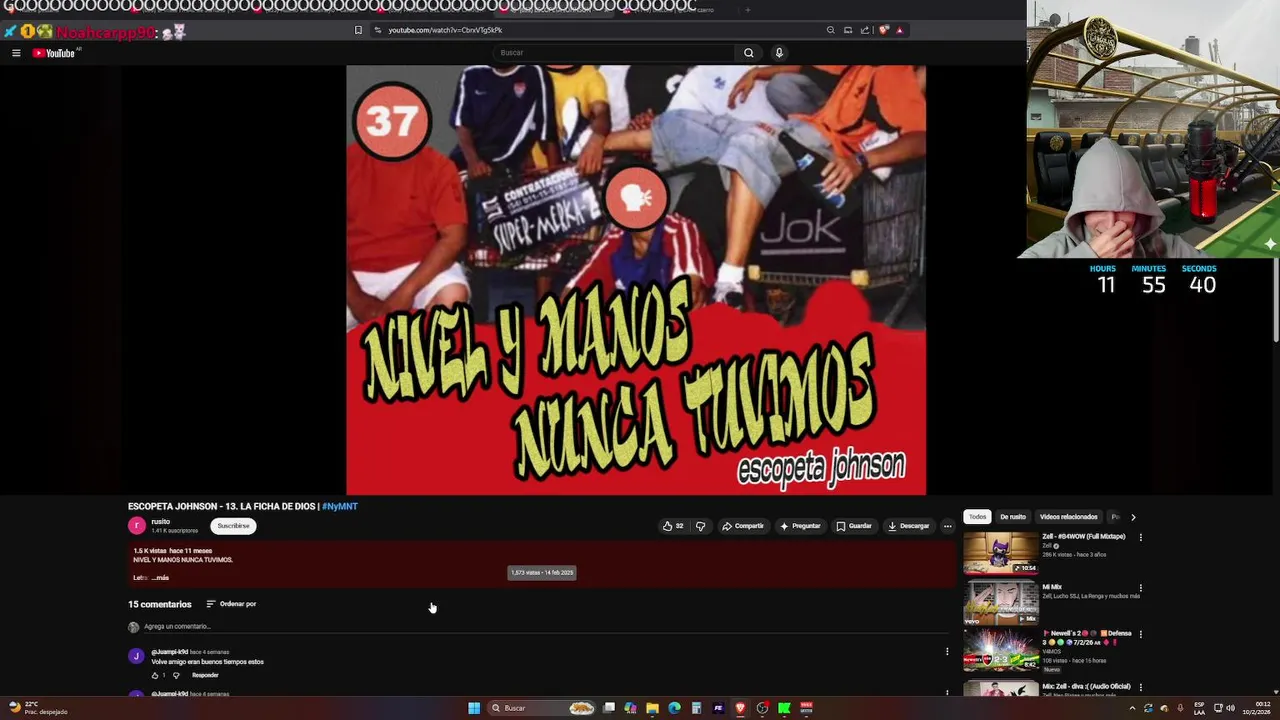
Task: Bookmark the page with the address bar bookmark icon
Action: 358,30
